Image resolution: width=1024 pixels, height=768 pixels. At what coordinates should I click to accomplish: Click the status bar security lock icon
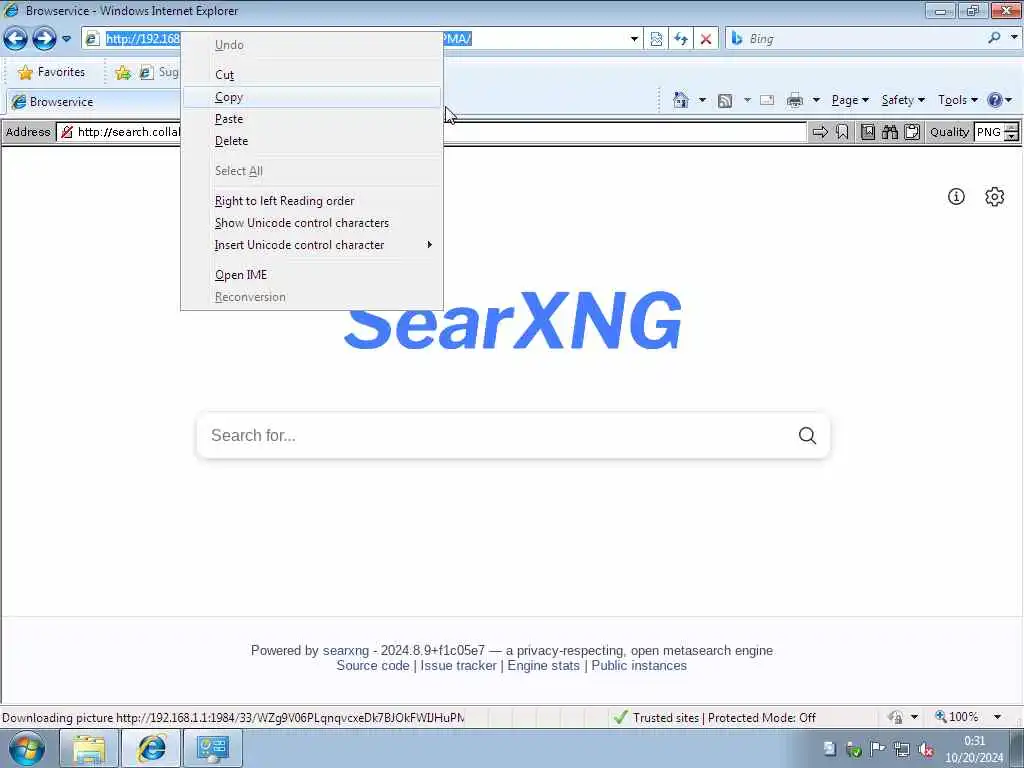pyautogui.click(x=895, y=718)
